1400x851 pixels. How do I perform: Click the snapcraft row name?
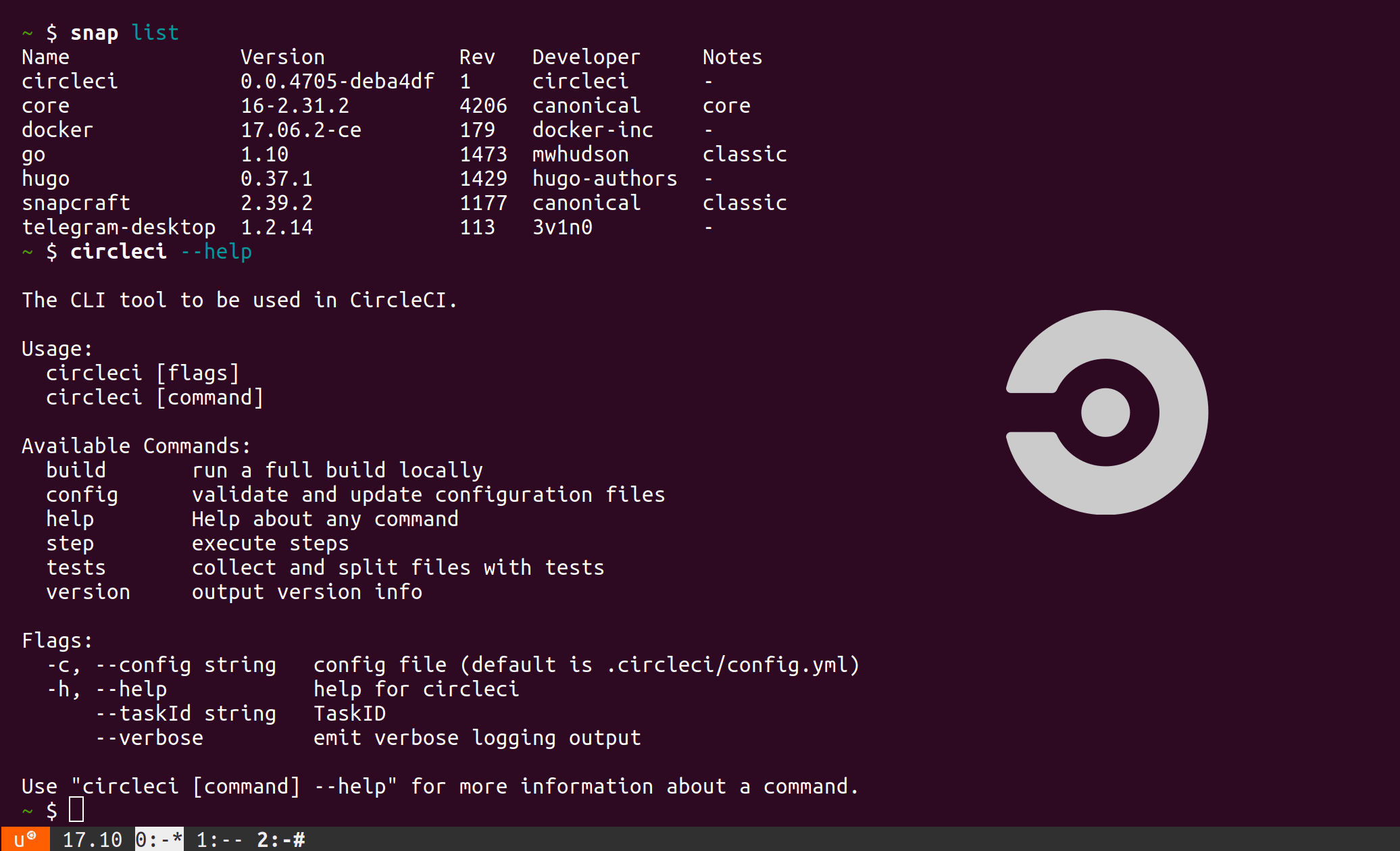click(x=76, y=203)
